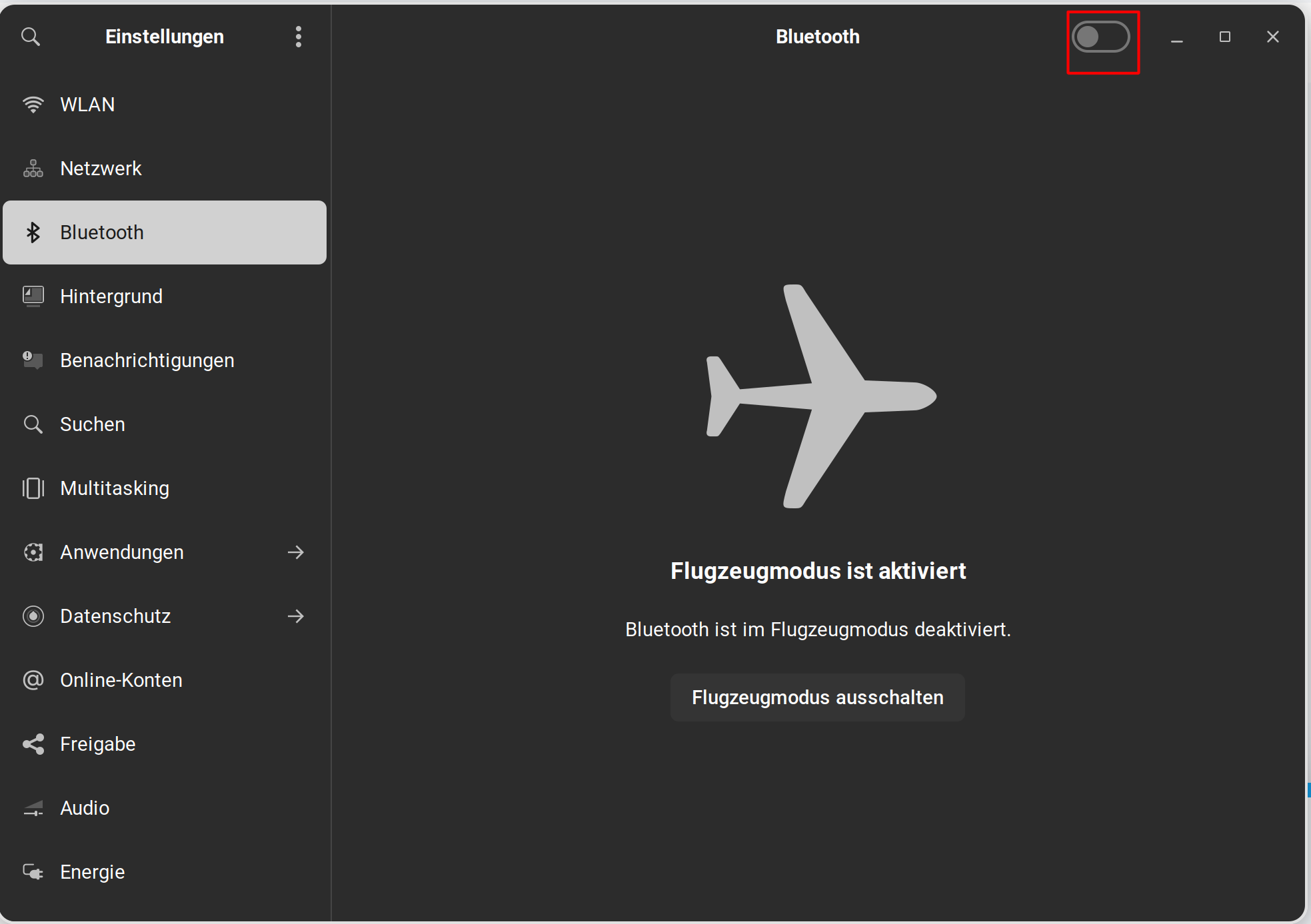Go to Hintergrund settings
This screenshot has height=924, width=1311.
(x=165, y=296)
